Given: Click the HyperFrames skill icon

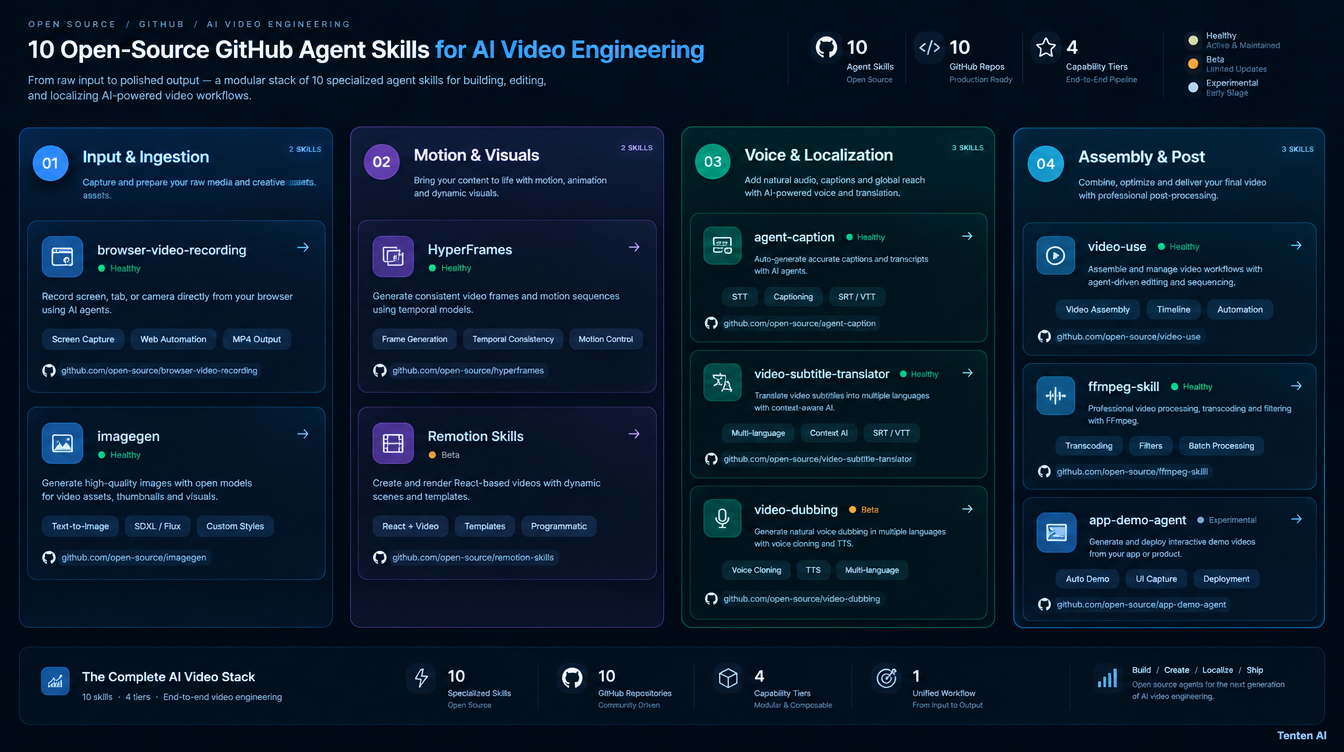Looking at the screenshot, I should coord(393,256).
